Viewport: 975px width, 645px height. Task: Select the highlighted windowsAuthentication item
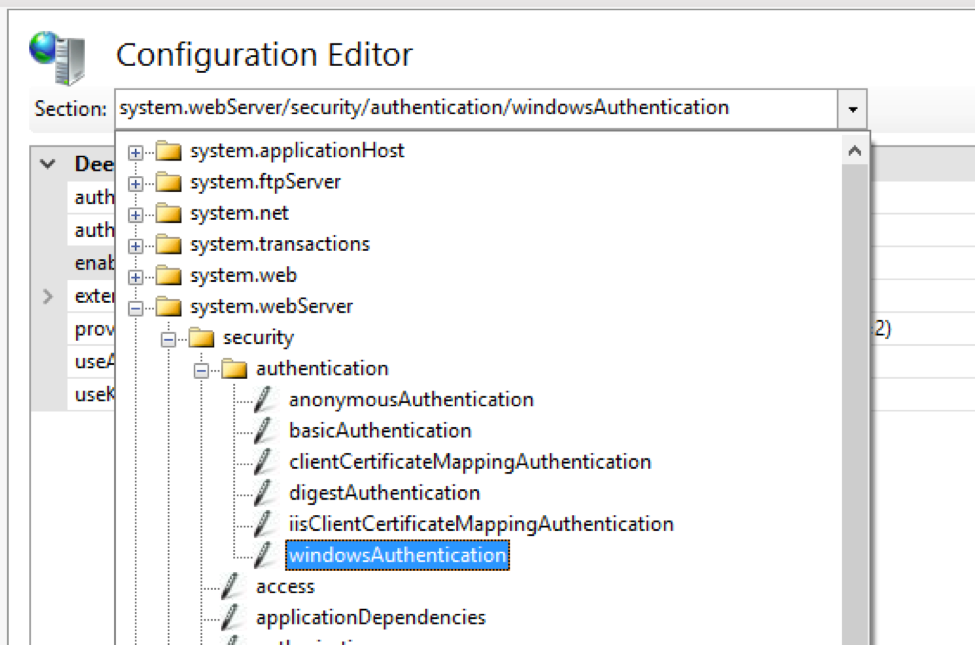pos(397,555)
